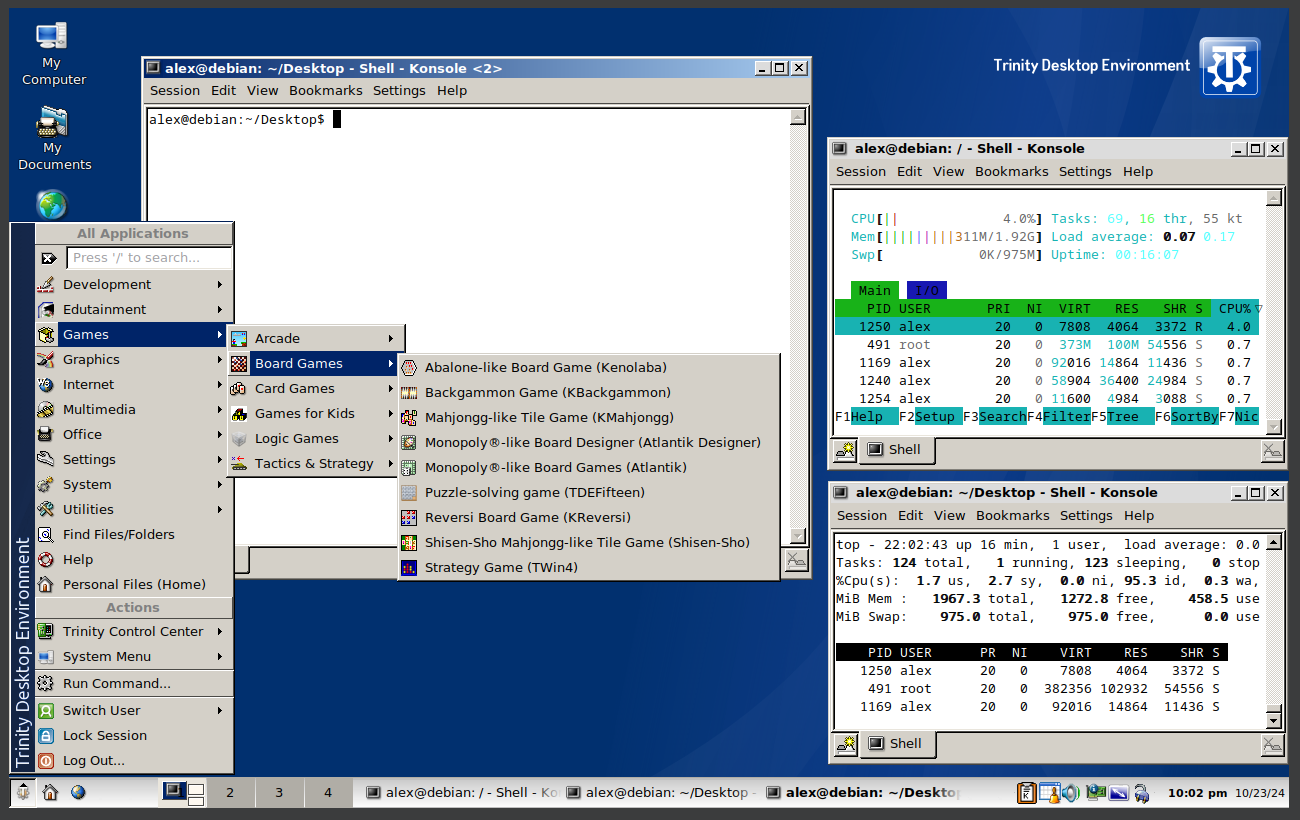Viewport: 1300px width, 820px height.
Task: Open Bookmarks menu in Konsole <2> window
Action: [x=325, y=90]
